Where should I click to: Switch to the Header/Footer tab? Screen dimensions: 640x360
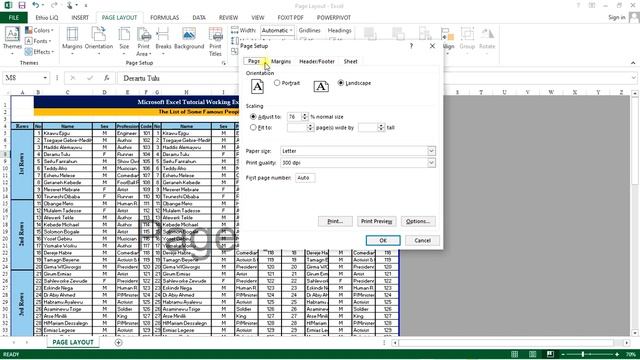[x=317, y=61]
